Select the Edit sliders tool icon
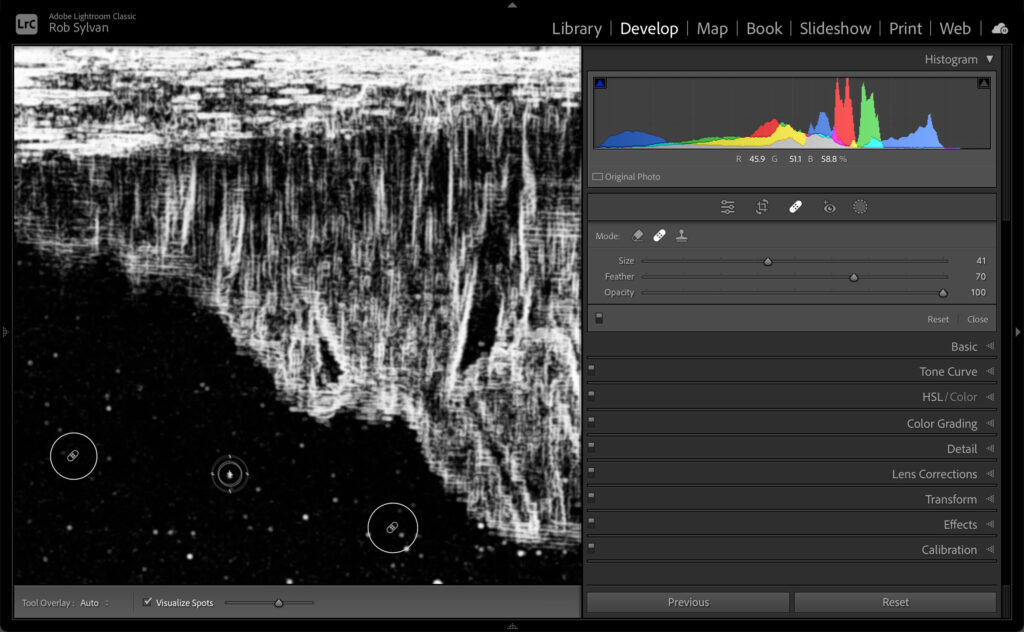Screen dimensions: 1024x632 tap(727, 207)
